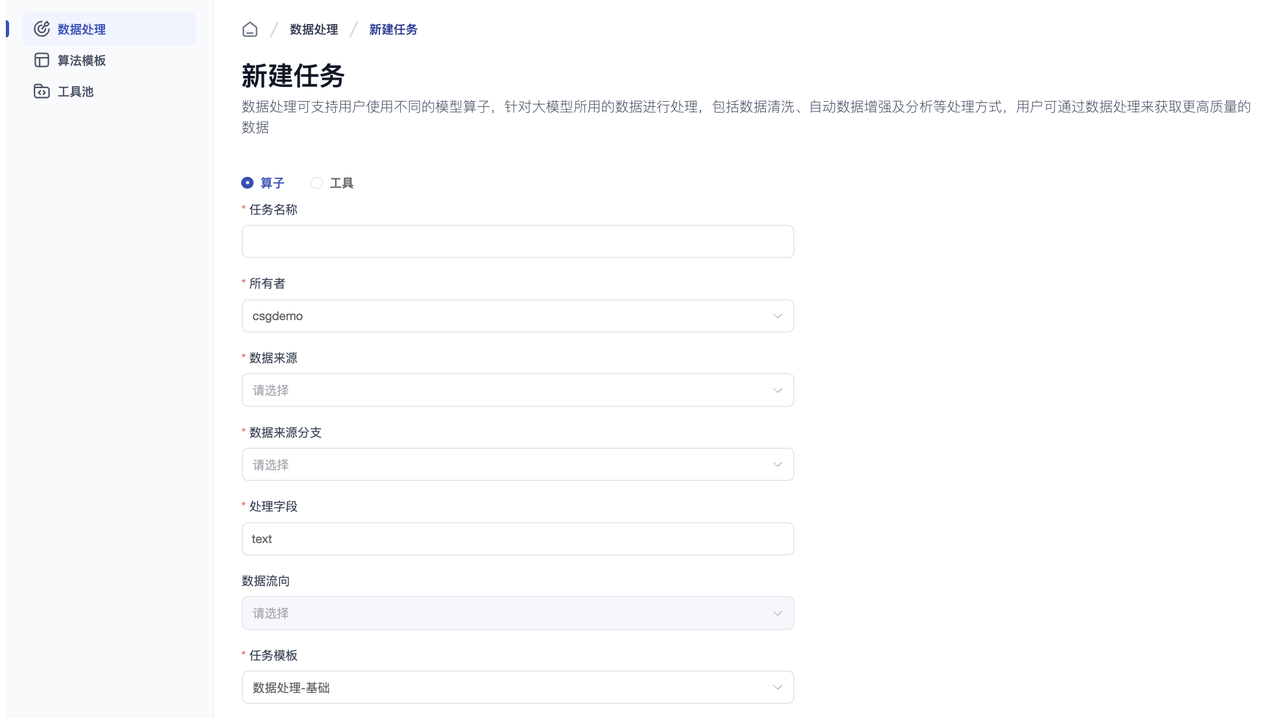The height and width of the screenshot is (718, 1280).
Task: Select 数据处理 in the sidebar menu
Action: point(82,30)
